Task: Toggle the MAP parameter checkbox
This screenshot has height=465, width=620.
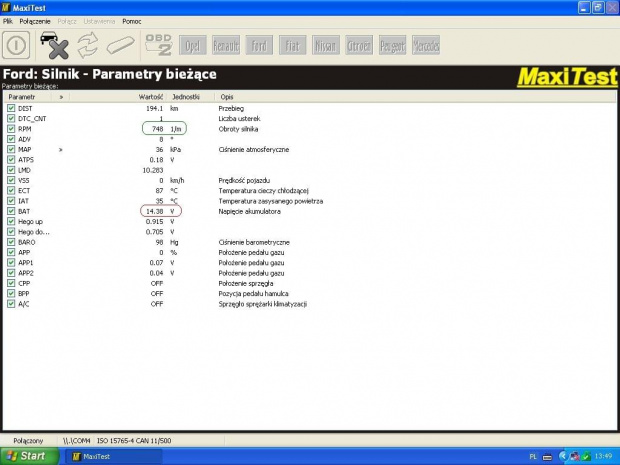Action: (x=11, y=149)
